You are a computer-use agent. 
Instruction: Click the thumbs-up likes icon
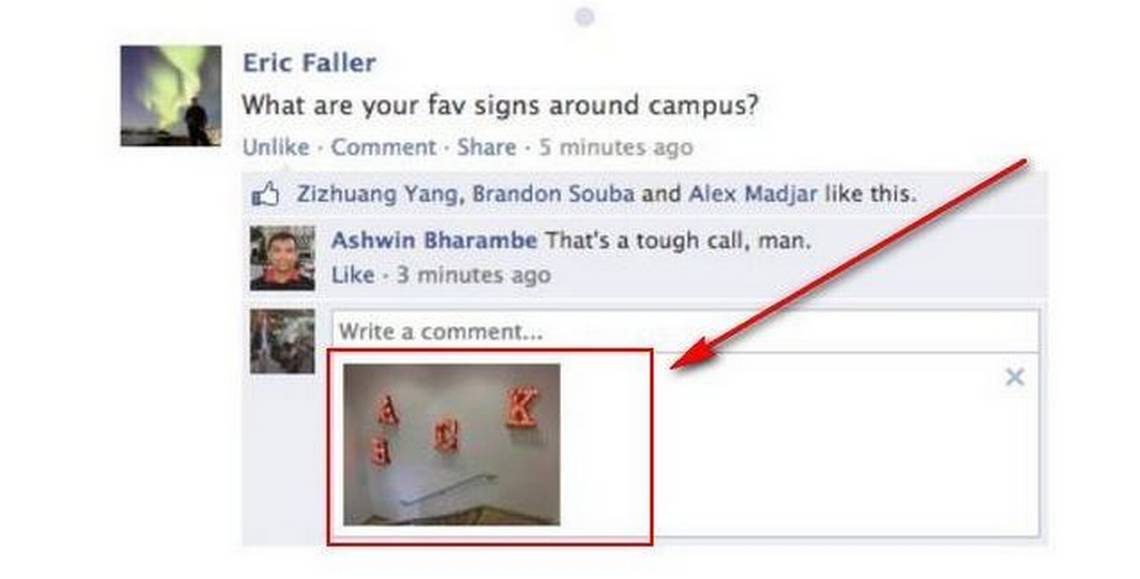pyautogui.click(x=265, y=194)
